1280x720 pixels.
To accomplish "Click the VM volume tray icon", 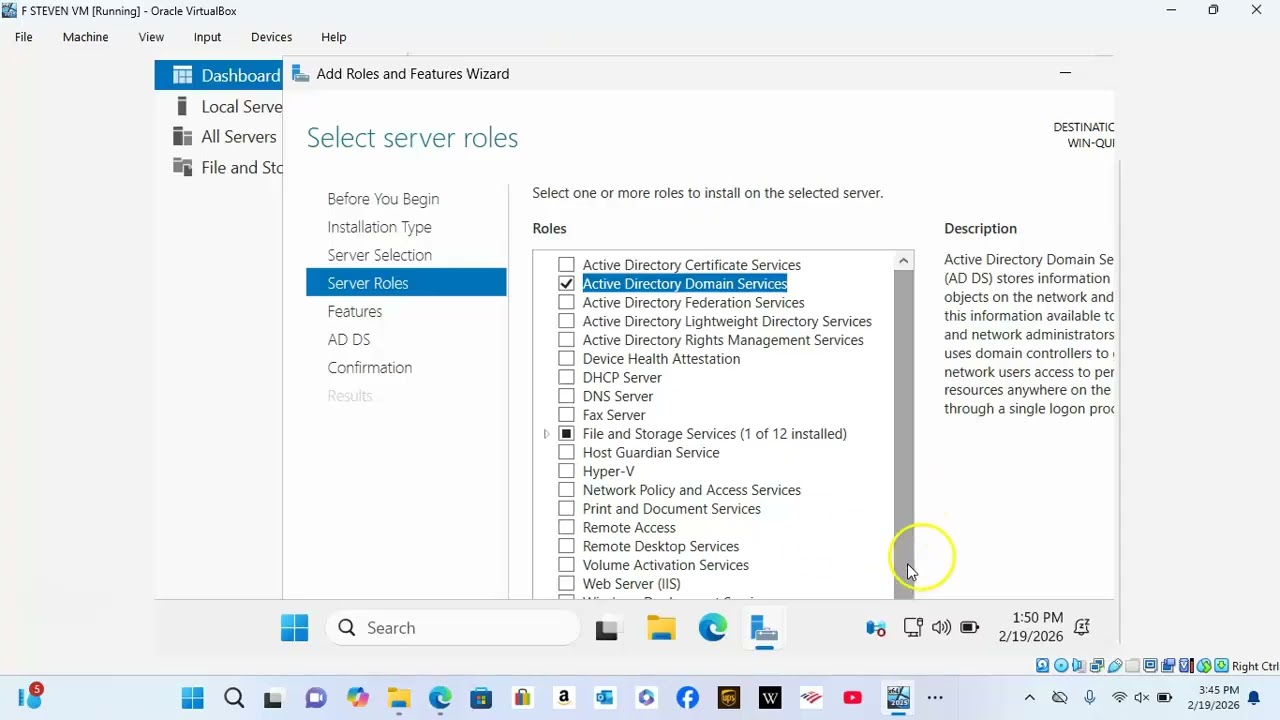I will pyautogui.click(x=941, y=628).
